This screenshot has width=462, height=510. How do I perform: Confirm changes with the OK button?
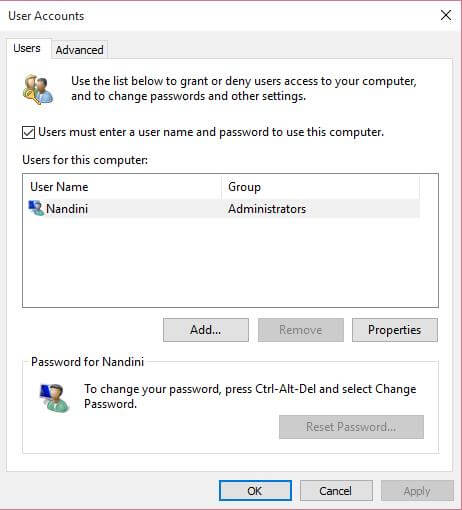(x=255, y=491)
